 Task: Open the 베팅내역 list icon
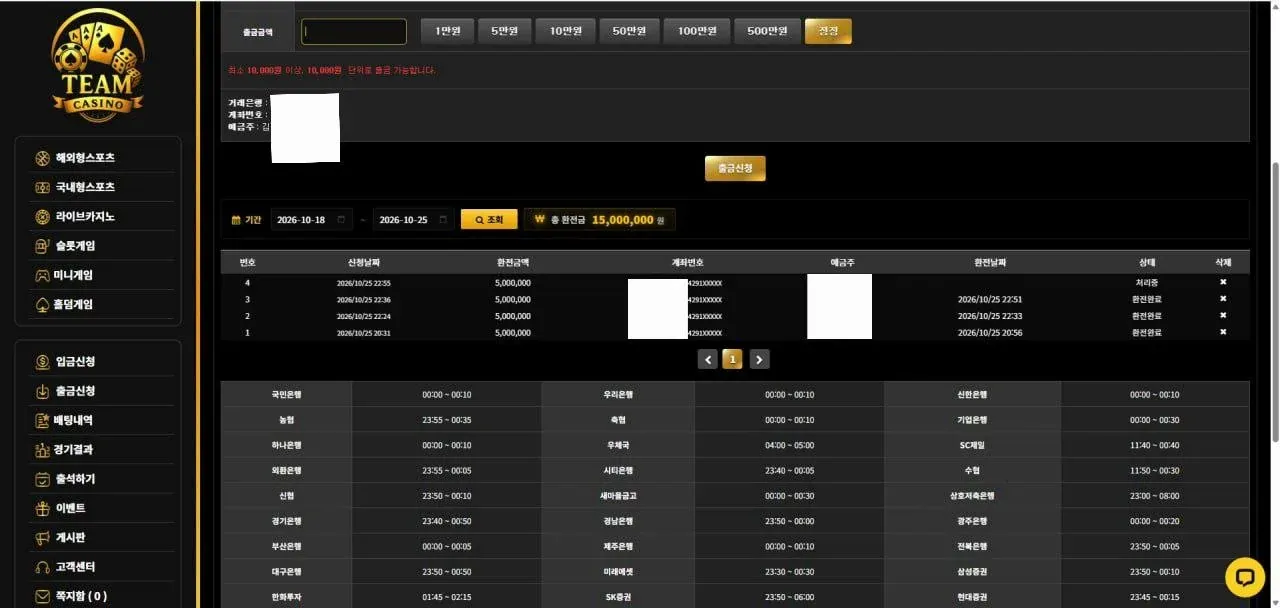[42, 421]
